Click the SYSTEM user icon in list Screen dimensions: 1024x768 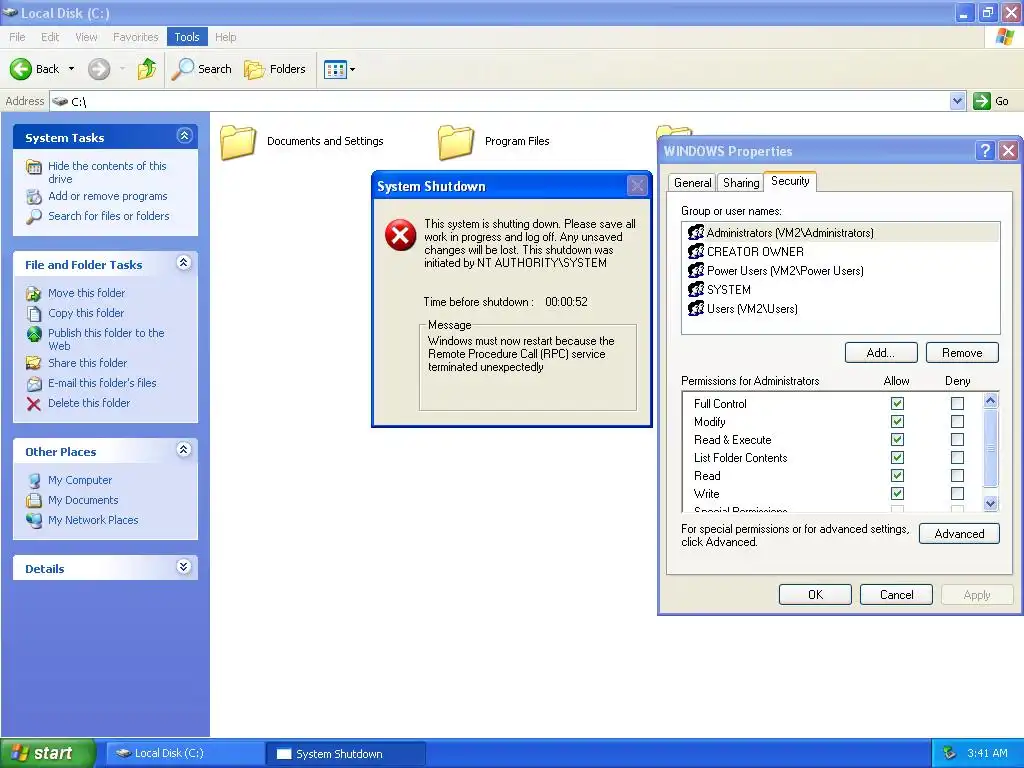pos(696,289)
